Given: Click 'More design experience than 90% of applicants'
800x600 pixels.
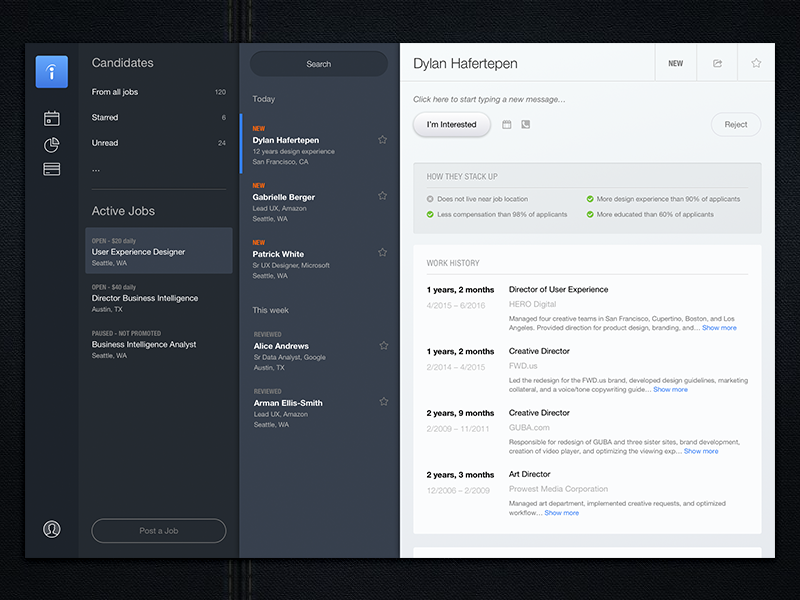Looking at the screenshot, I should click(x=668, y=199).
